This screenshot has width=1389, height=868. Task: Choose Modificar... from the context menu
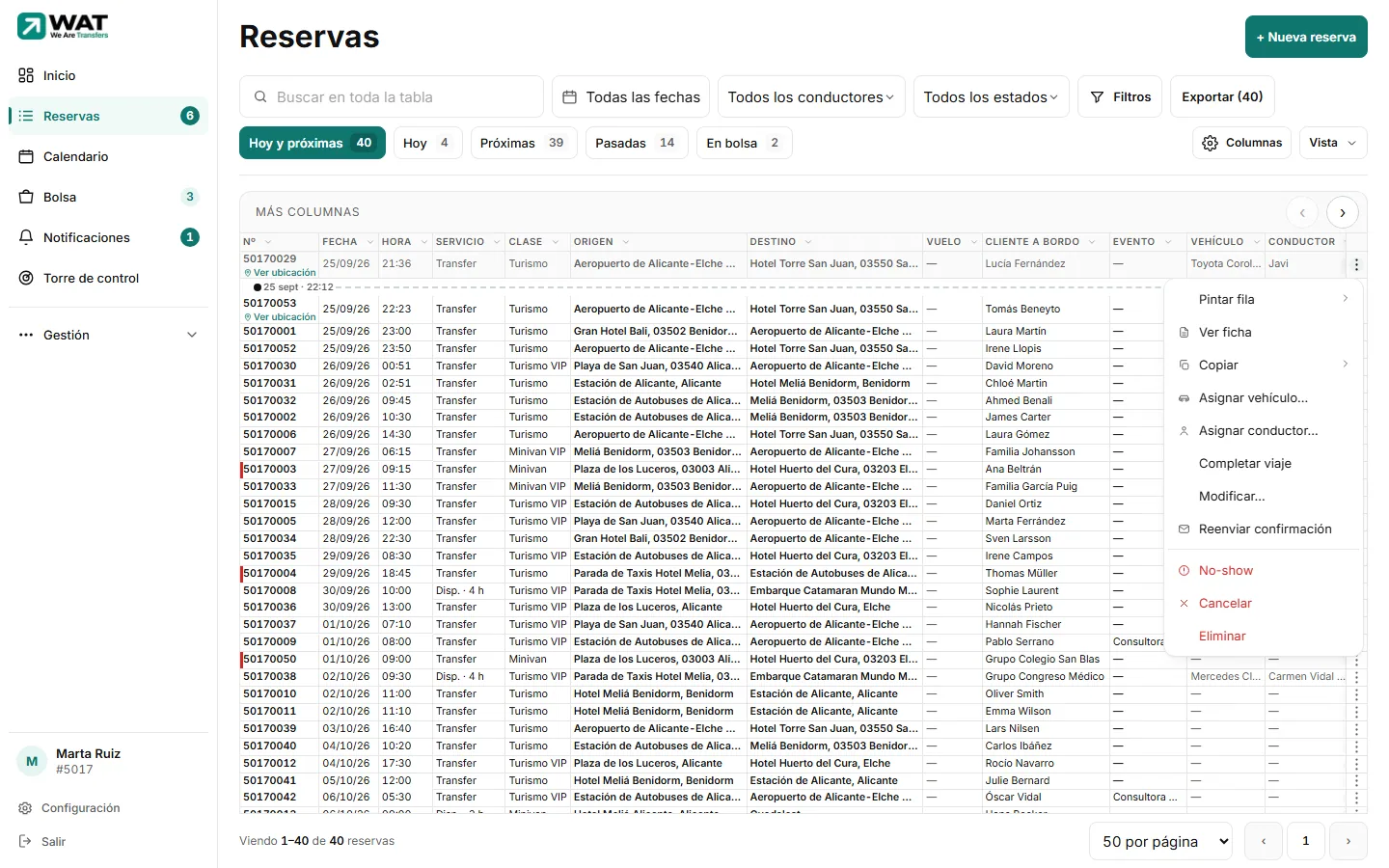click(x=1264, y=496)
